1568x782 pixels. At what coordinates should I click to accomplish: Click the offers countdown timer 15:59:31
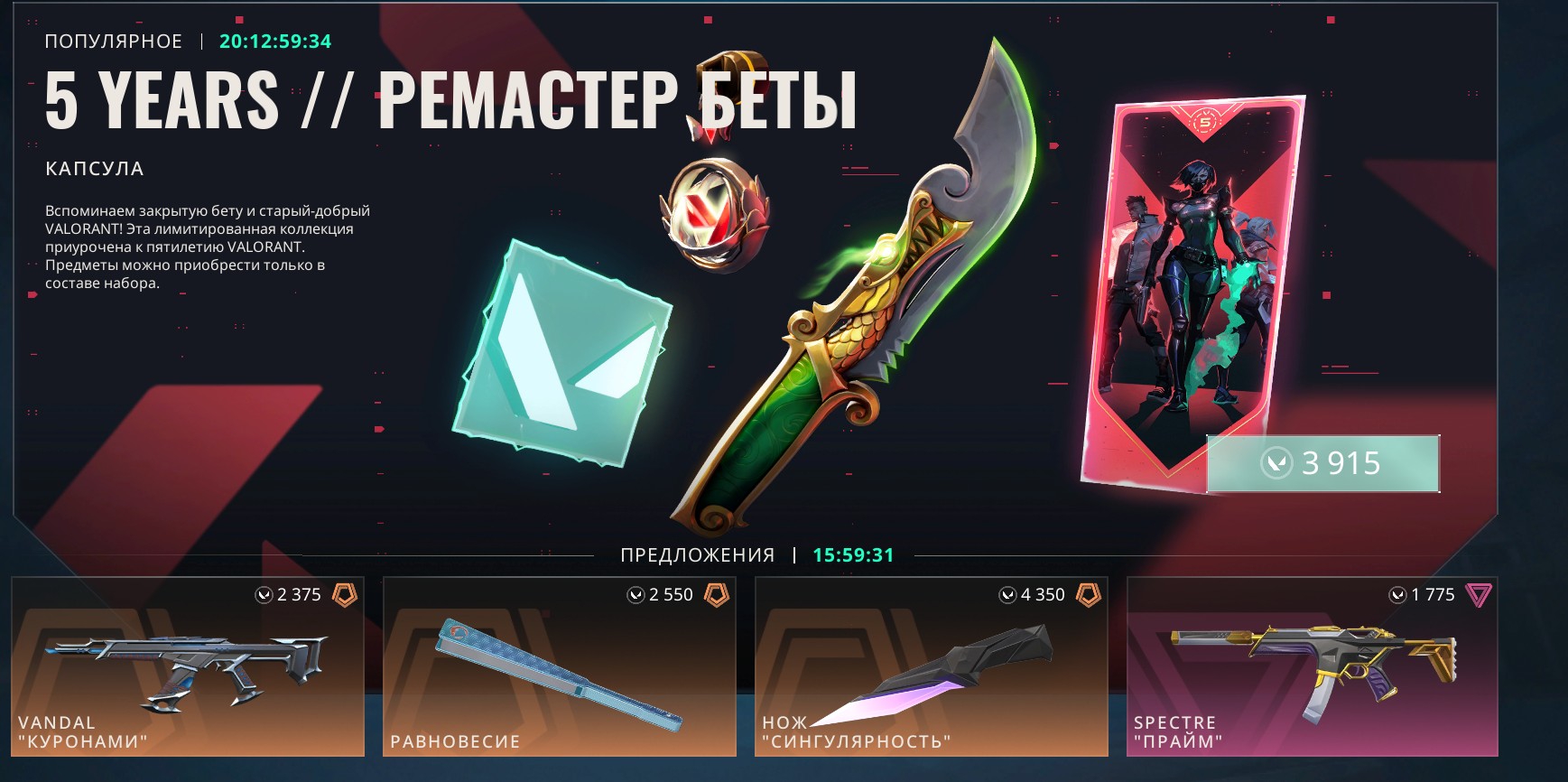coord(853,555)
